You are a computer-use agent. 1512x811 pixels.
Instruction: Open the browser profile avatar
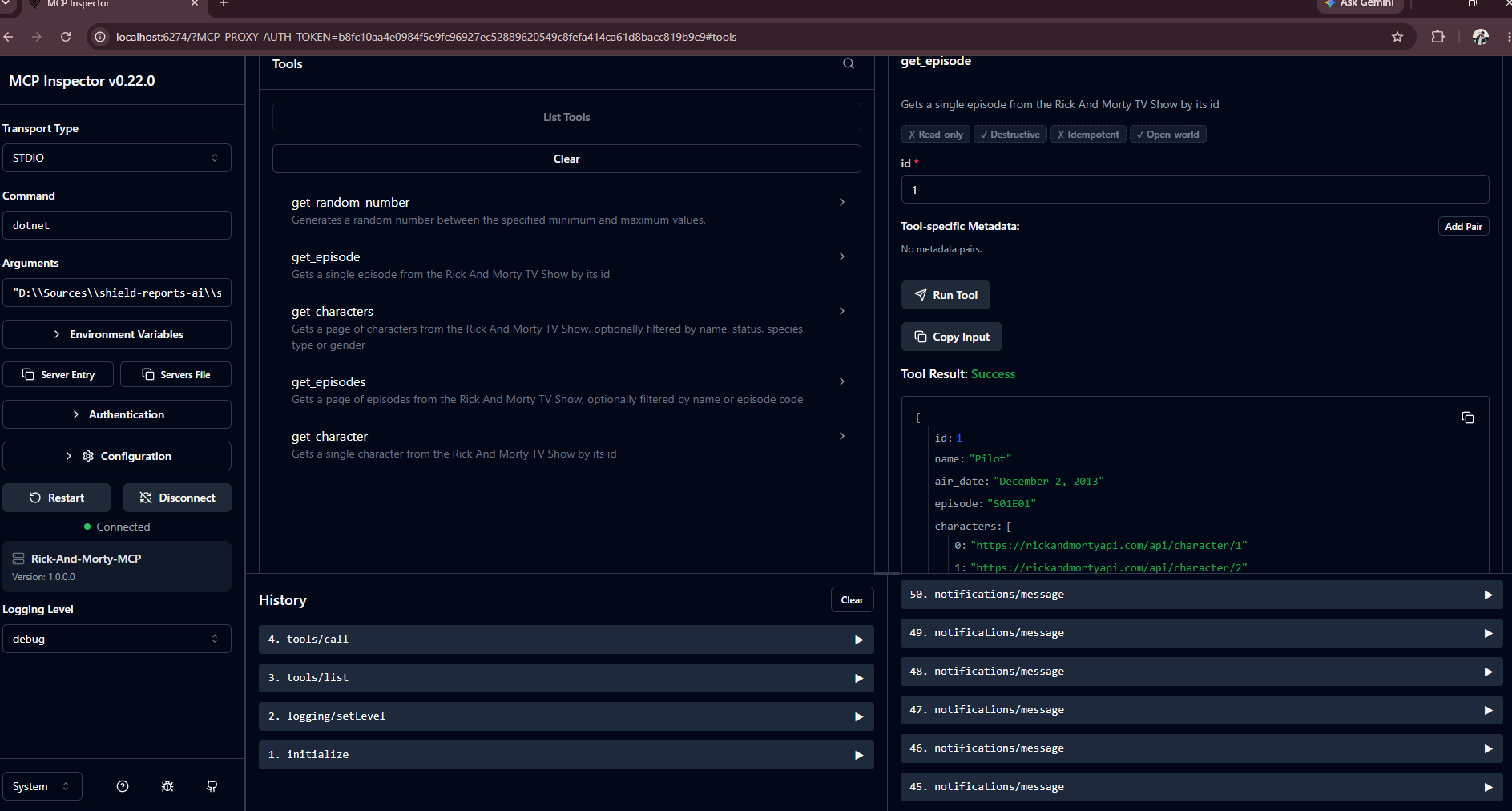pyautogui.click(x=1481, y=37)
